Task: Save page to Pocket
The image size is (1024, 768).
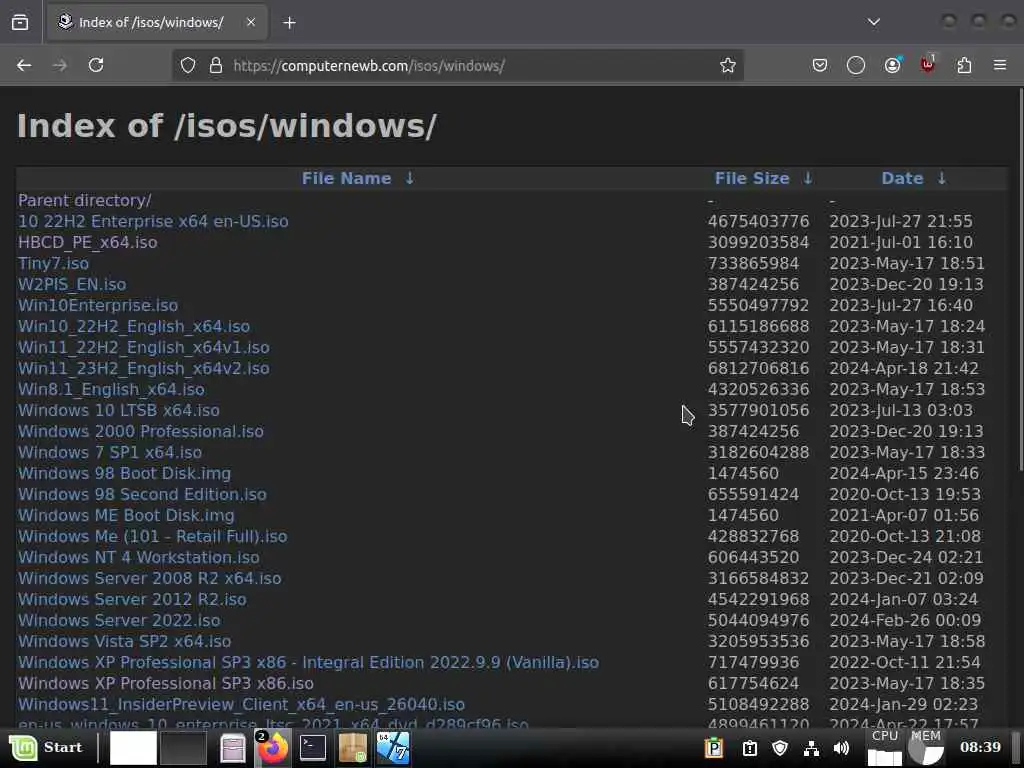Action: pyautogui.click(x=820, y=65)
